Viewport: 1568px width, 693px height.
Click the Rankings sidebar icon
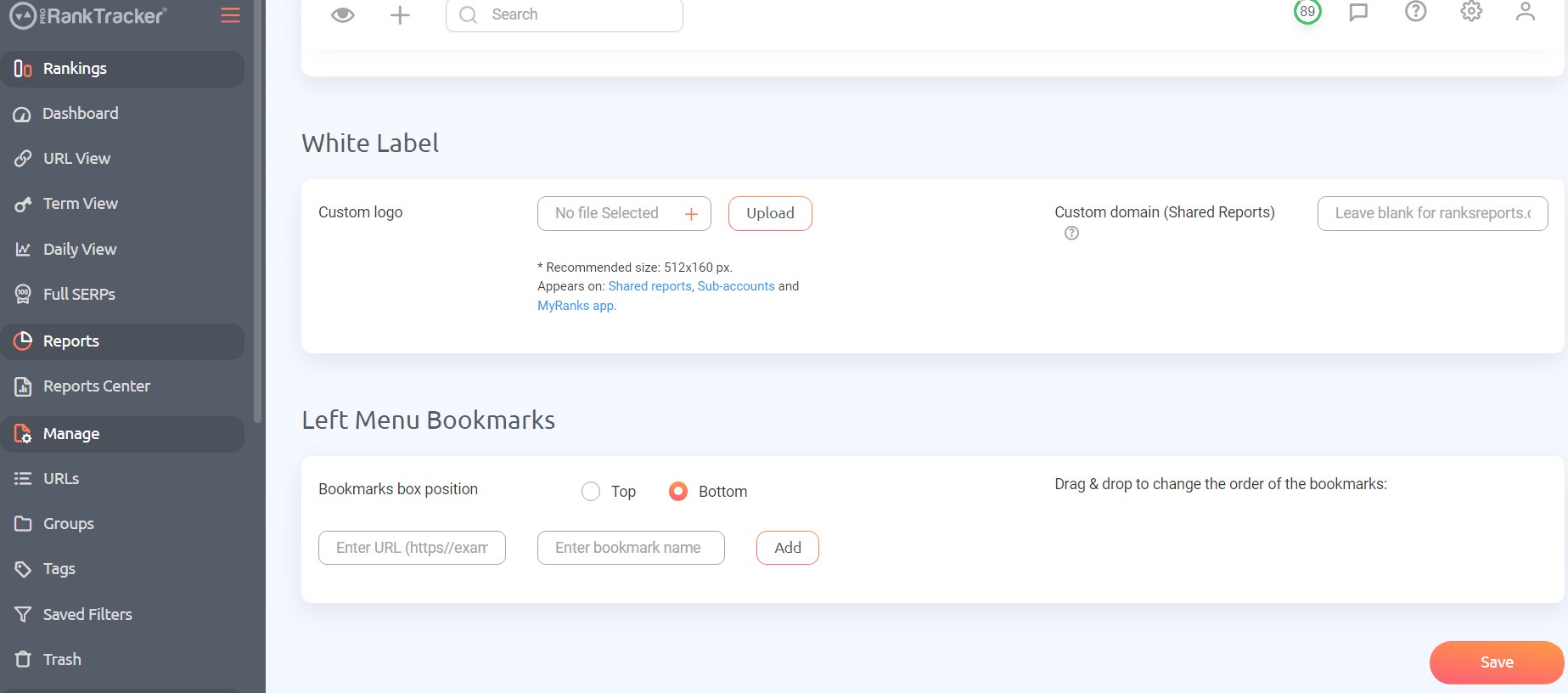click(x=23, y=69)
